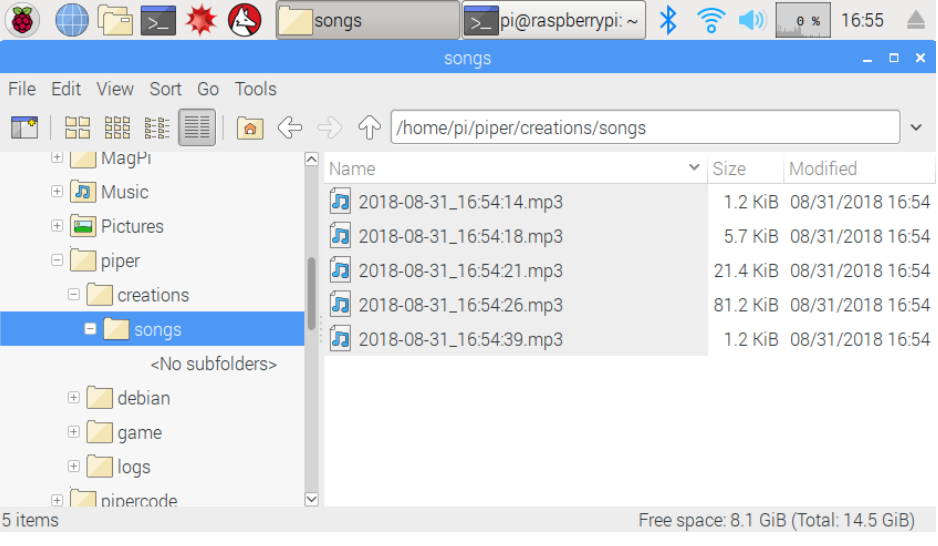
Task: Switch to thumbnail view
Action: [x=117, y=127]
